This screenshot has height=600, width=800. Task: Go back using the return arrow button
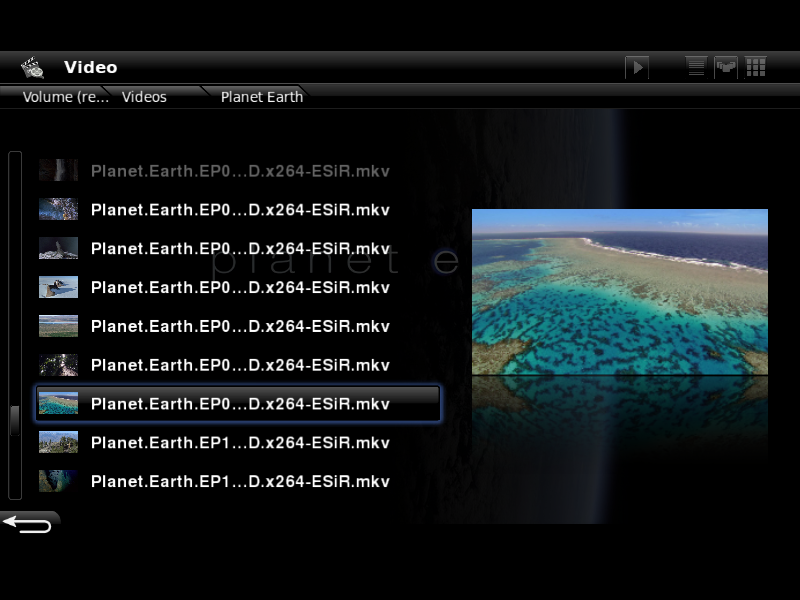28,523
